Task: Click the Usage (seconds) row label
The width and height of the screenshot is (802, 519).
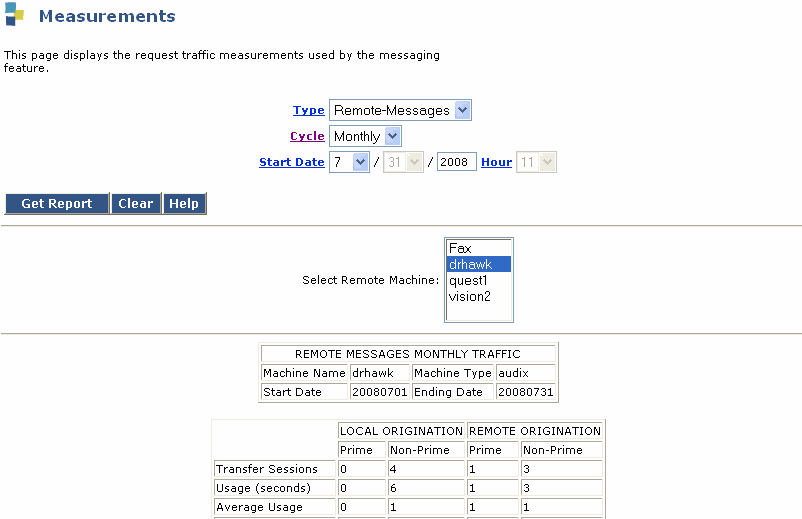Action: pos(275,488)
